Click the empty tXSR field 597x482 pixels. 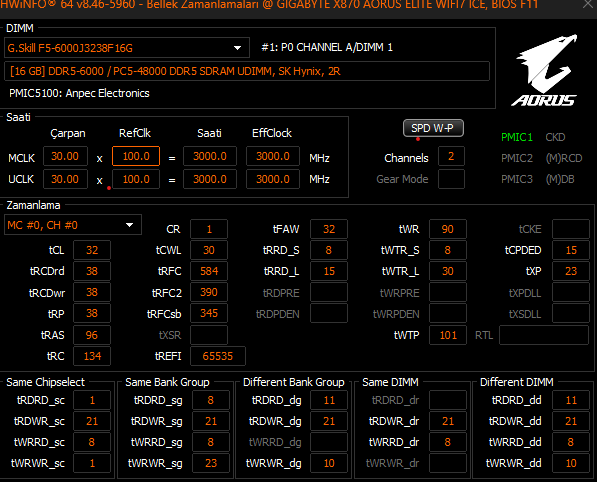click(209, 335)
